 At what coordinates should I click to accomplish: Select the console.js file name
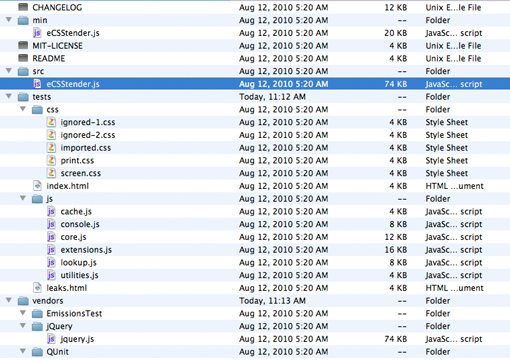80,224
